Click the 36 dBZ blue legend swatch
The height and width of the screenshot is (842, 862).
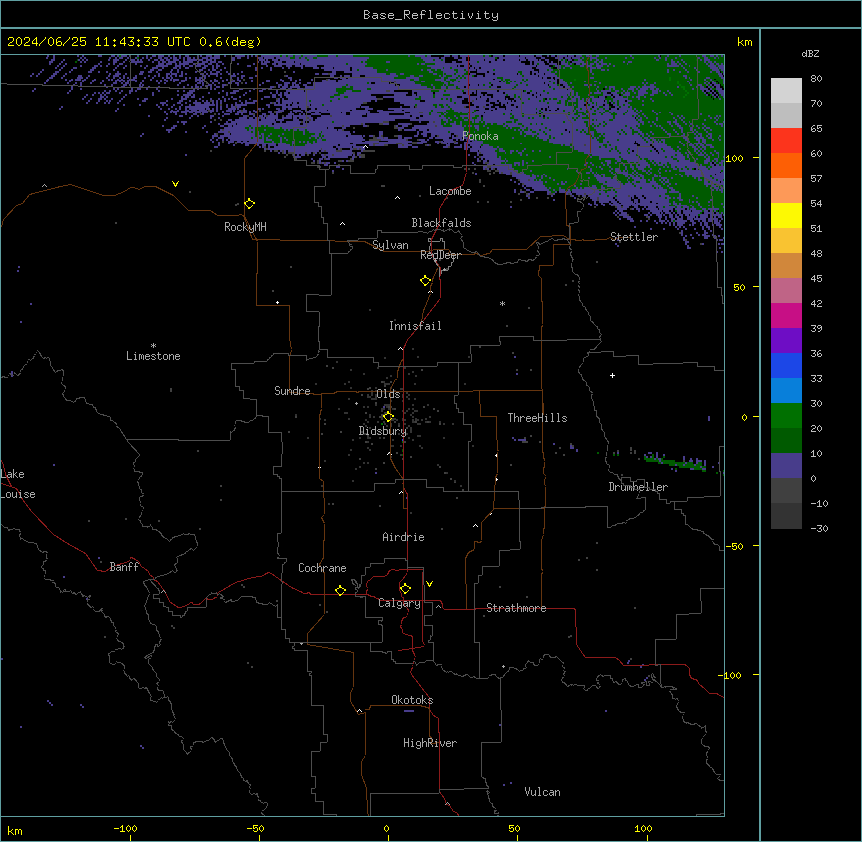pos(786,365)
